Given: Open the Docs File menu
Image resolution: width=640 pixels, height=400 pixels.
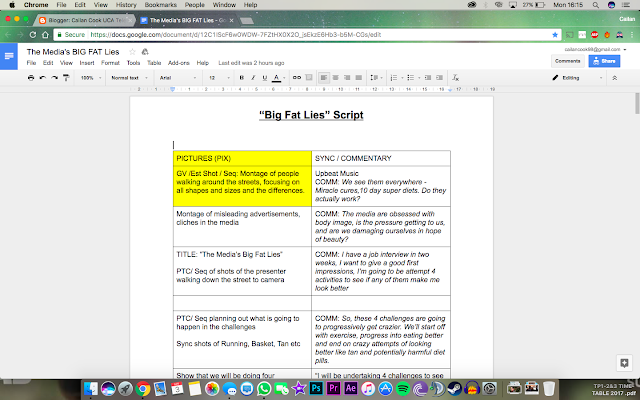Looking at the screenshot, I should 31,63.
